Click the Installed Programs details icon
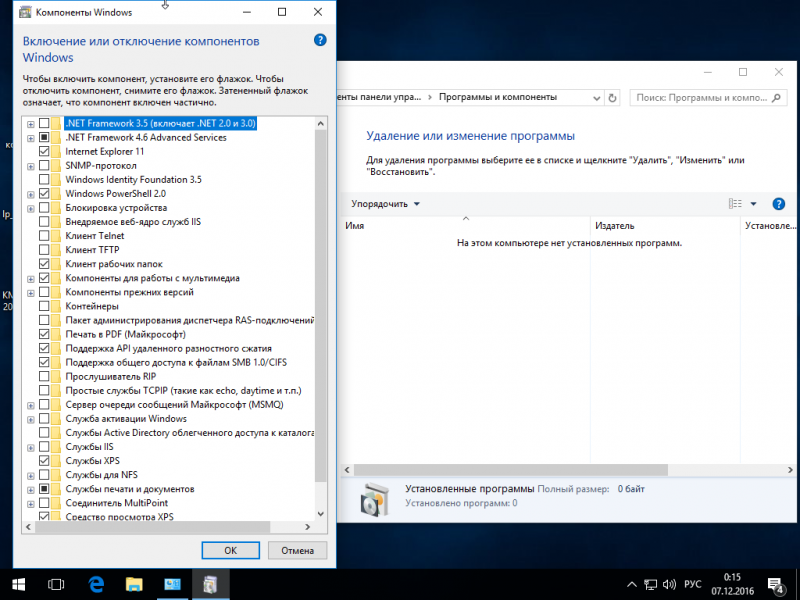800x600 pixels. (375, 499)
